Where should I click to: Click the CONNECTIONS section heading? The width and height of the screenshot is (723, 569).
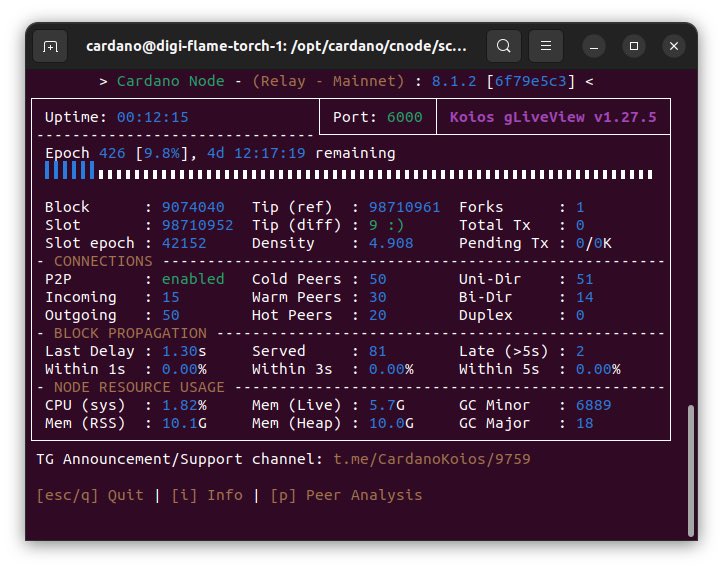click(x=103, y=261)
